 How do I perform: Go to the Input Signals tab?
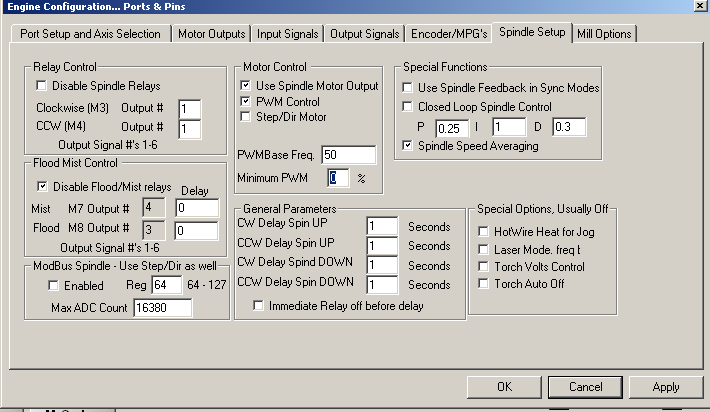click(x=287, y=34)
